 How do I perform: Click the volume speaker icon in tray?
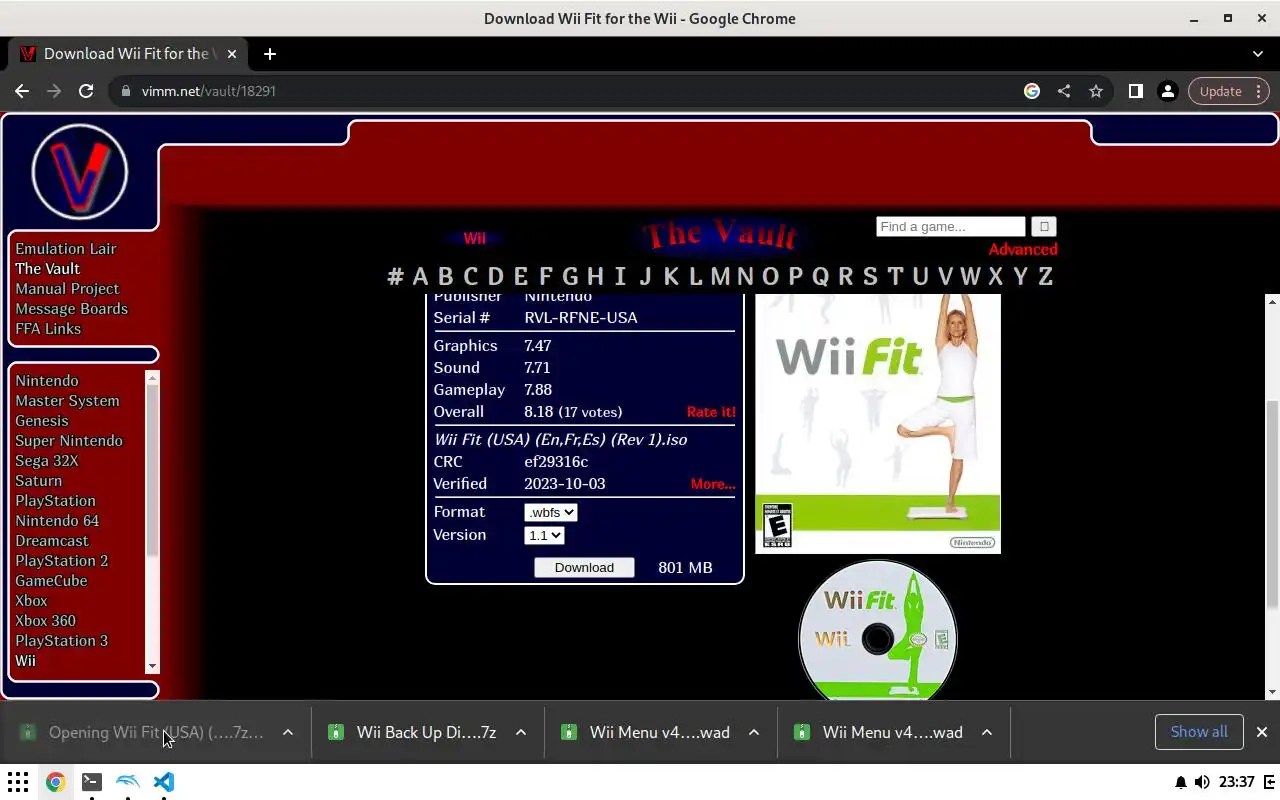tap(1202, 782)
